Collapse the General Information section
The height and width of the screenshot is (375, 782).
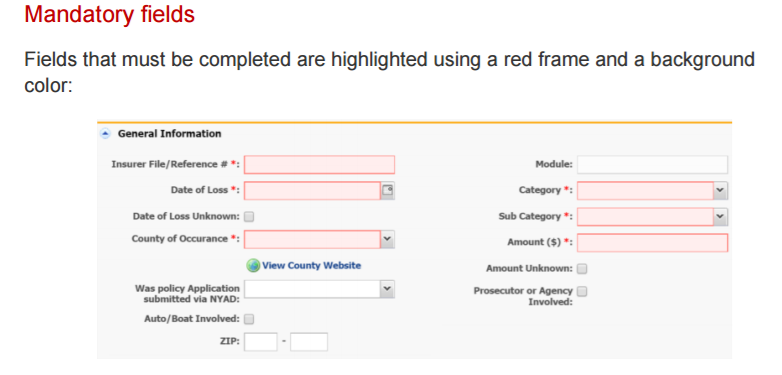[105, 134]
